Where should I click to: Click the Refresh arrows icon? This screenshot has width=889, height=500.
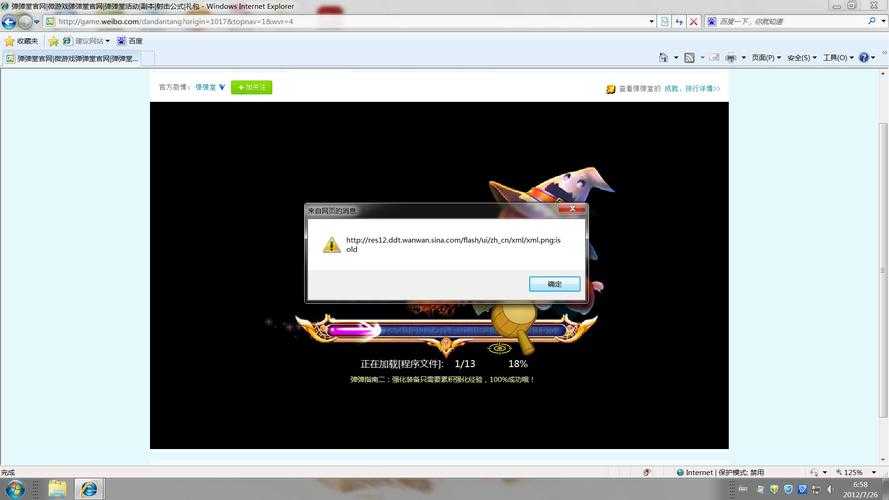(x=679, y=22)
